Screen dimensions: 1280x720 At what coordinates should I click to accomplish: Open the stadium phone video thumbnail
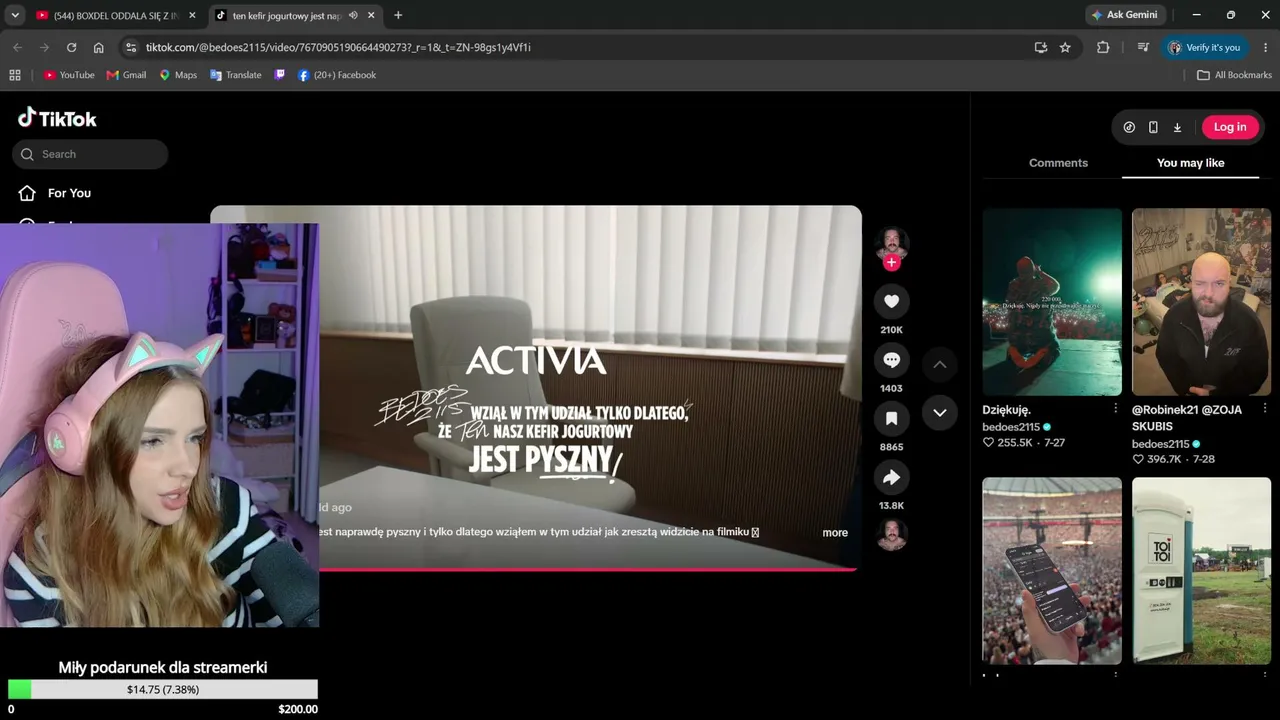(1052, 571)
